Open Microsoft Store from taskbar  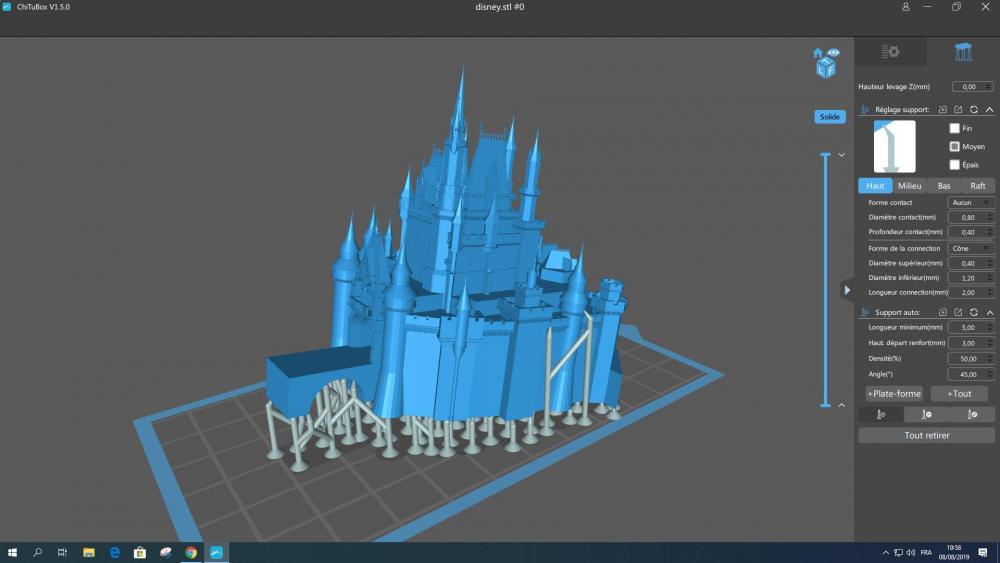click(140, 553)
